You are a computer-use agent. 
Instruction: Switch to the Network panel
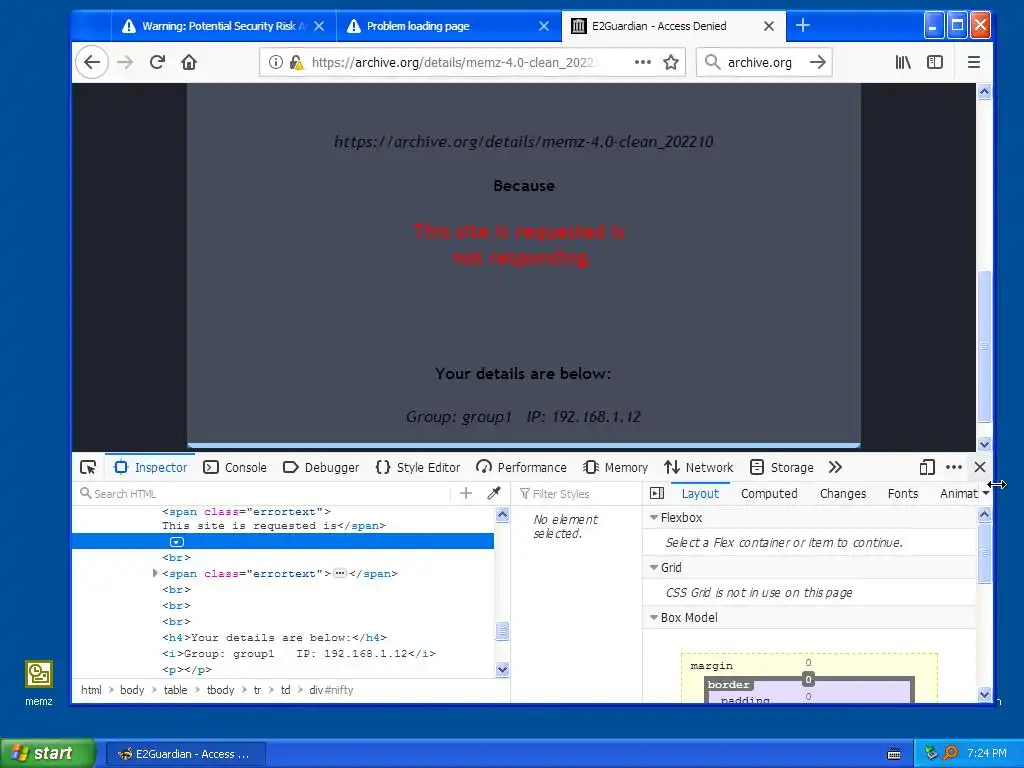[x=699, y=468]
